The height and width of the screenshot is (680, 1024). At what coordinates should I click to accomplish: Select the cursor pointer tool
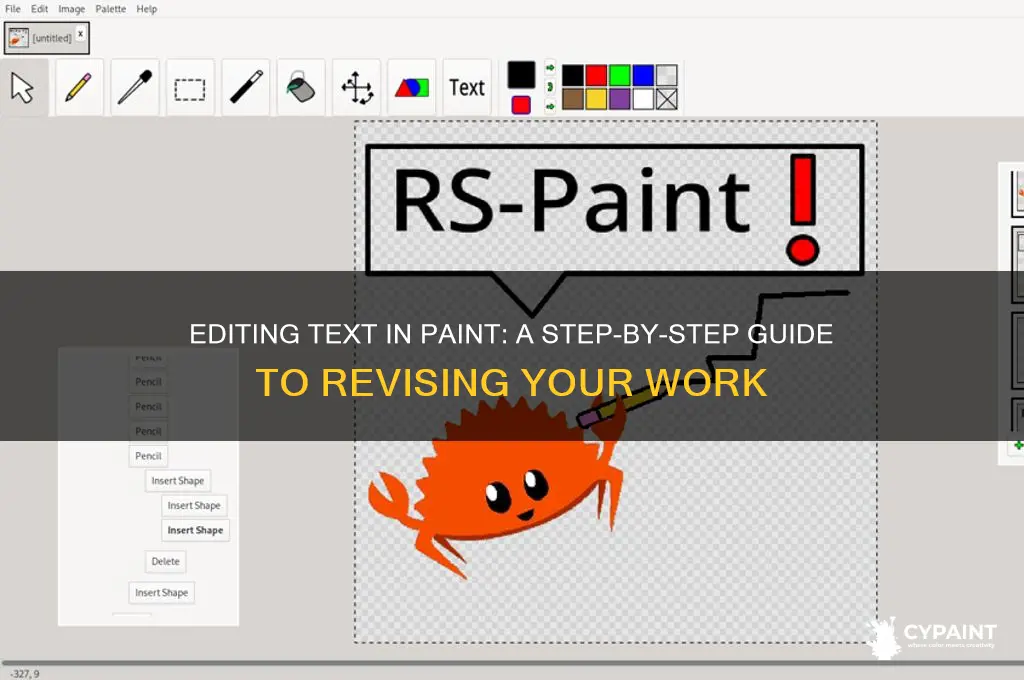tap(24, 88)
